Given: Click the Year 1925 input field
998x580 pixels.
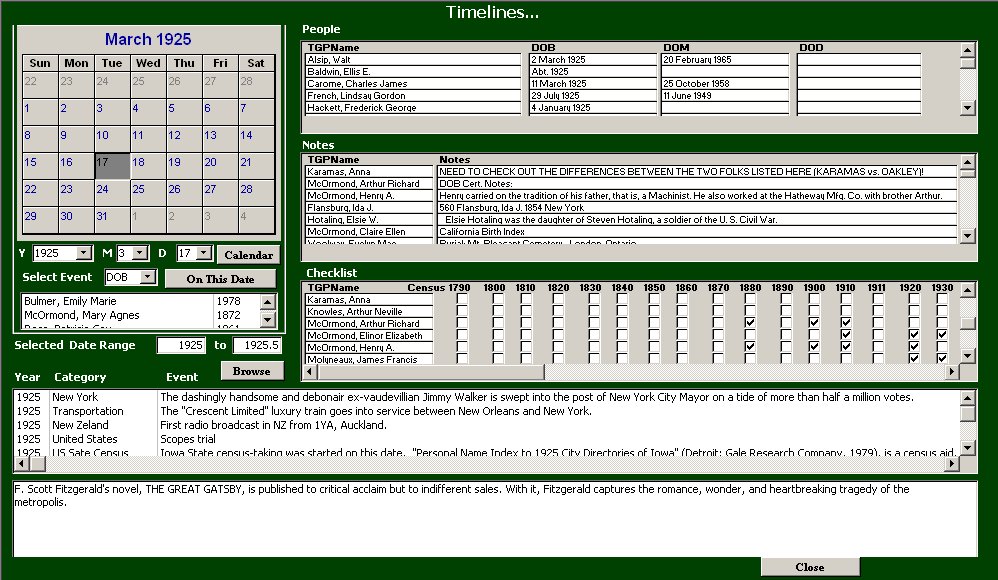Looking at the screenshot, I should click(55, 253).
